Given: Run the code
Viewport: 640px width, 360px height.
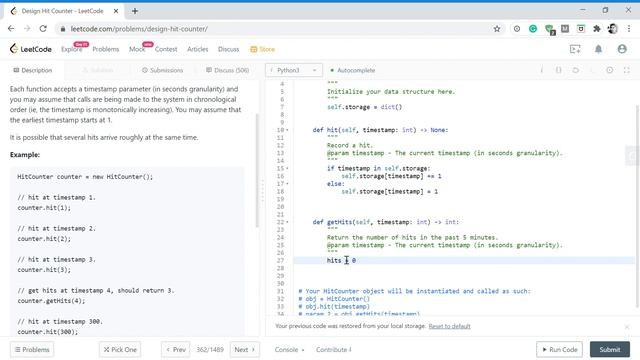Looking at the screenshot, I should pyautogui.click(x=560, y=349).
